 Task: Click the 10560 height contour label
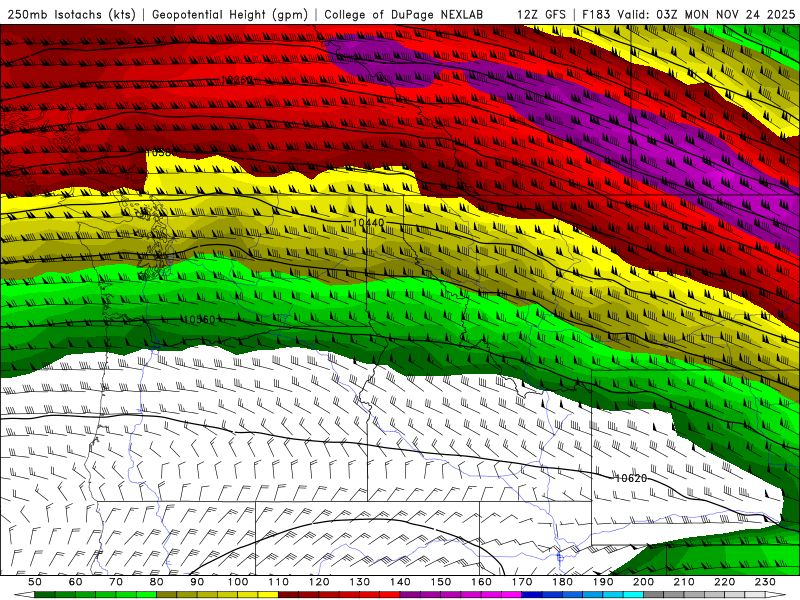tap(199, 320)
